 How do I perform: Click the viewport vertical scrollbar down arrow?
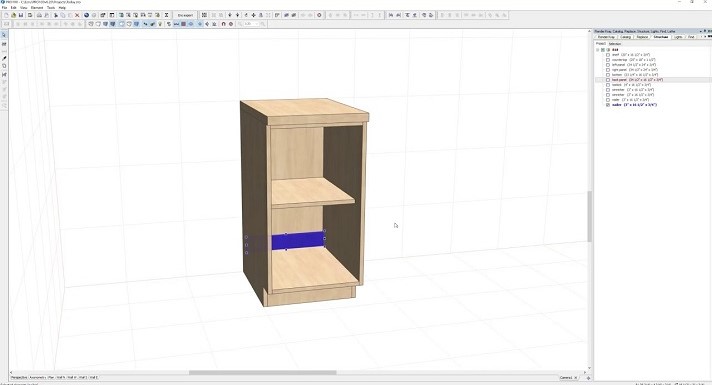point(589,368)
